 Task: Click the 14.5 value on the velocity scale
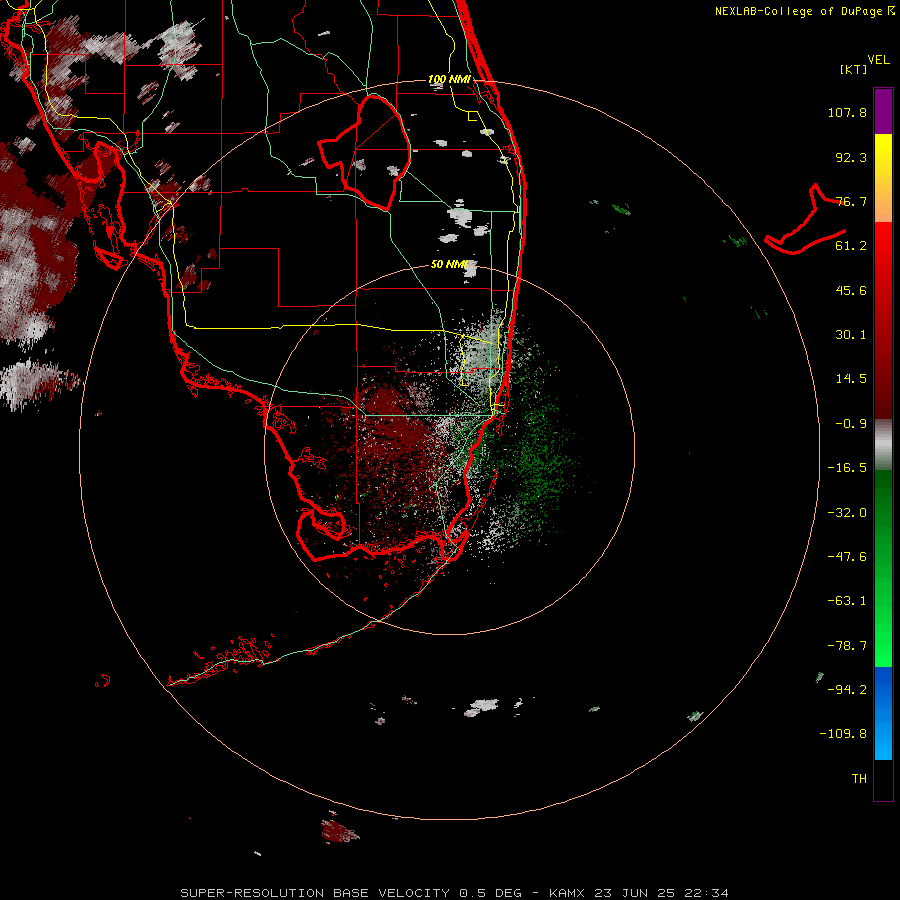851,379
